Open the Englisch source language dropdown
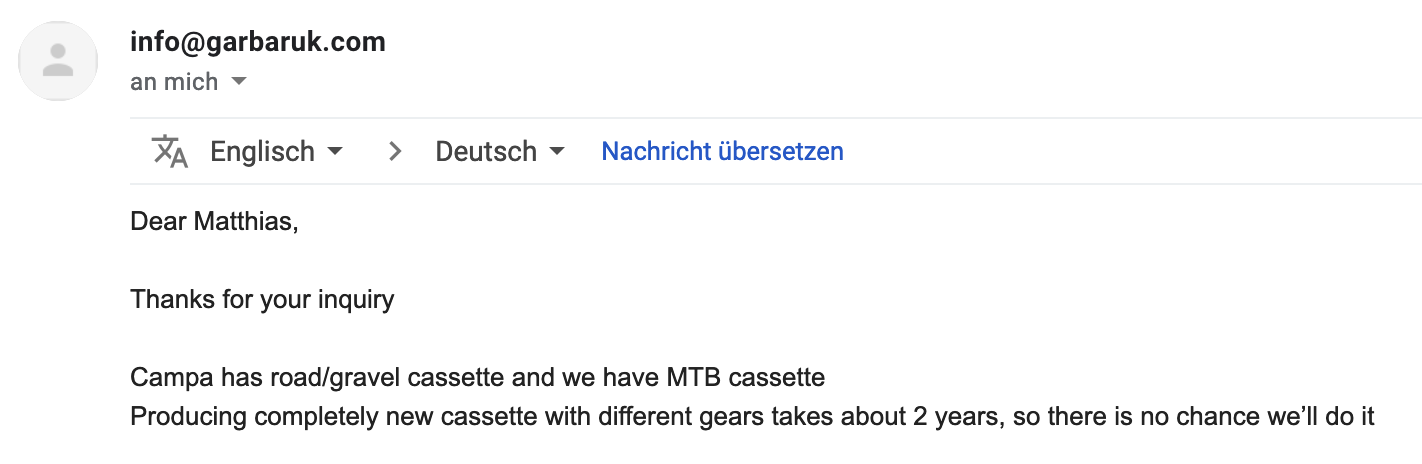This screenshot has height=464, width=1422. (x=263, y=152)
